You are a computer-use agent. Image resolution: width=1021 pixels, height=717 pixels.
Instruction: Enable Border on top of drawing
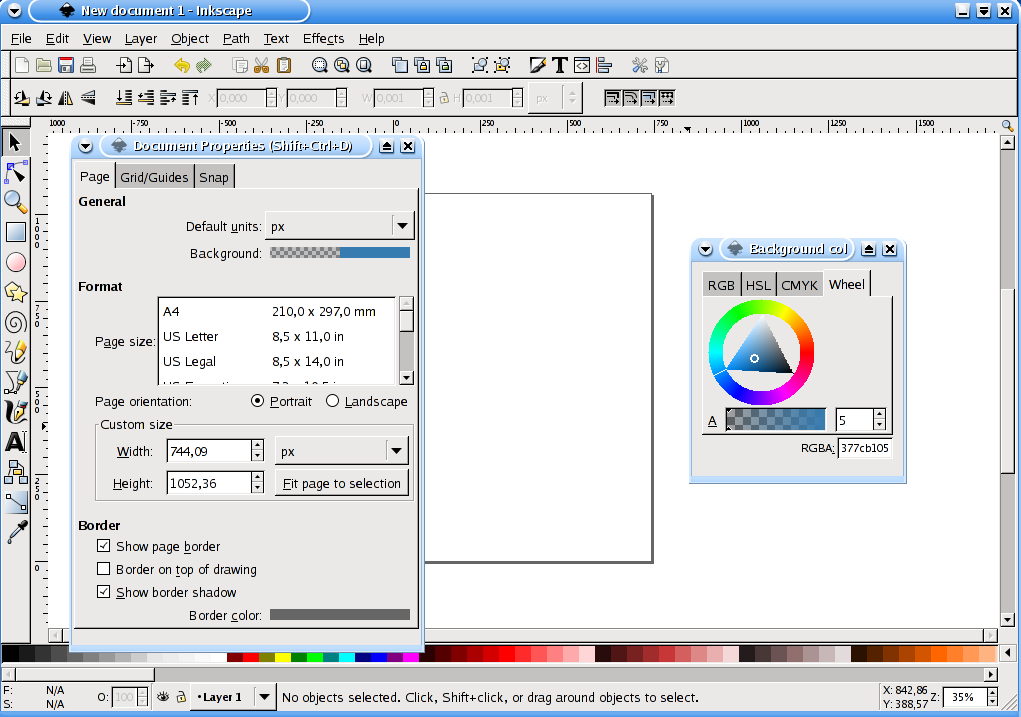(x=103, y=569)
